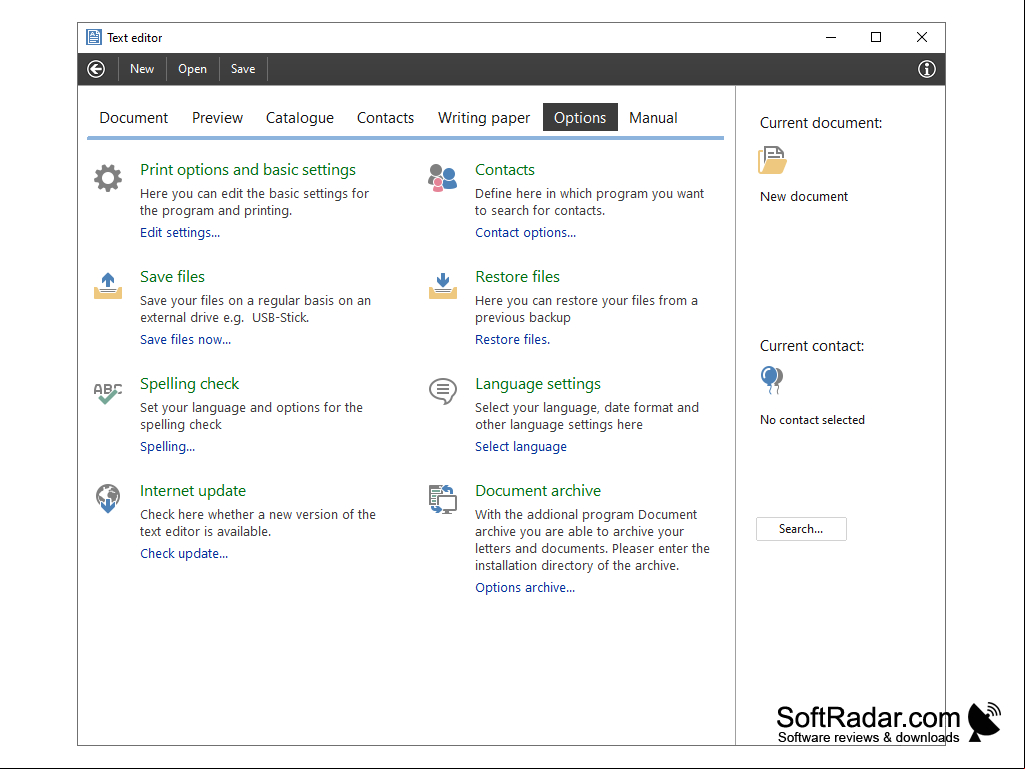
Task: Click the ABC spelling check icon
Action: tap(108, 393)
